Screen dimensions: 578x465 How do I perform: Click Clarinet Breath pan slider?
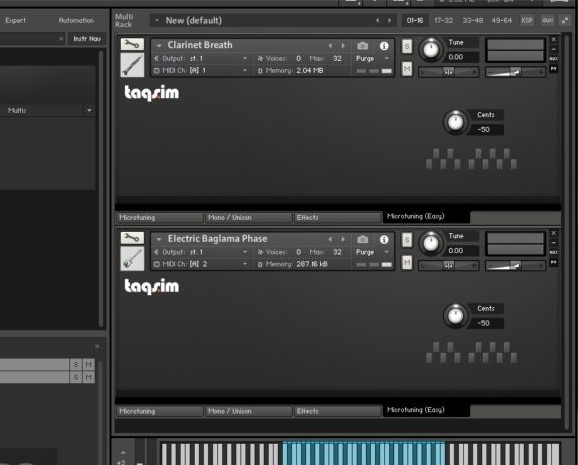pos(449,72)
